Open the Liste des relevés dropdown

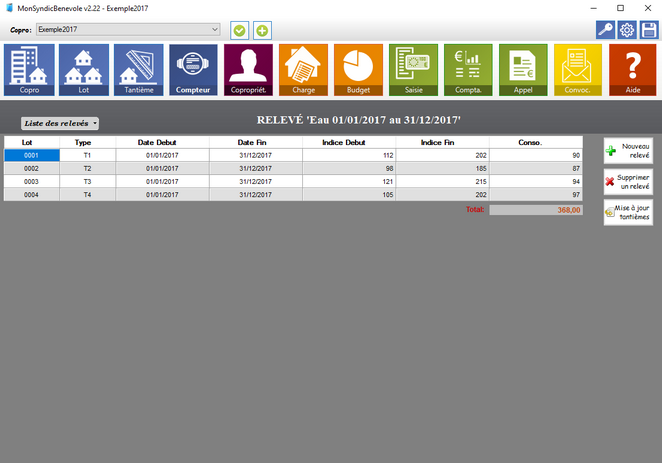point(60,123)
